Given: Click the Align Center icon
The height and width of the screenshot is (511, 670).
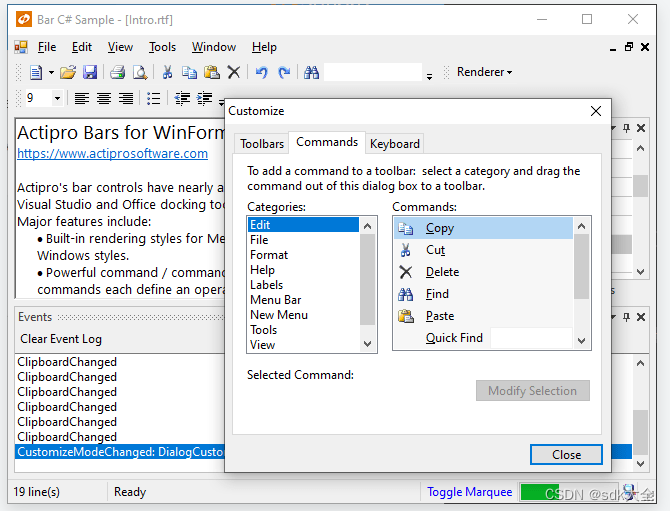Looking at the screenshot, I should point(104,99).
